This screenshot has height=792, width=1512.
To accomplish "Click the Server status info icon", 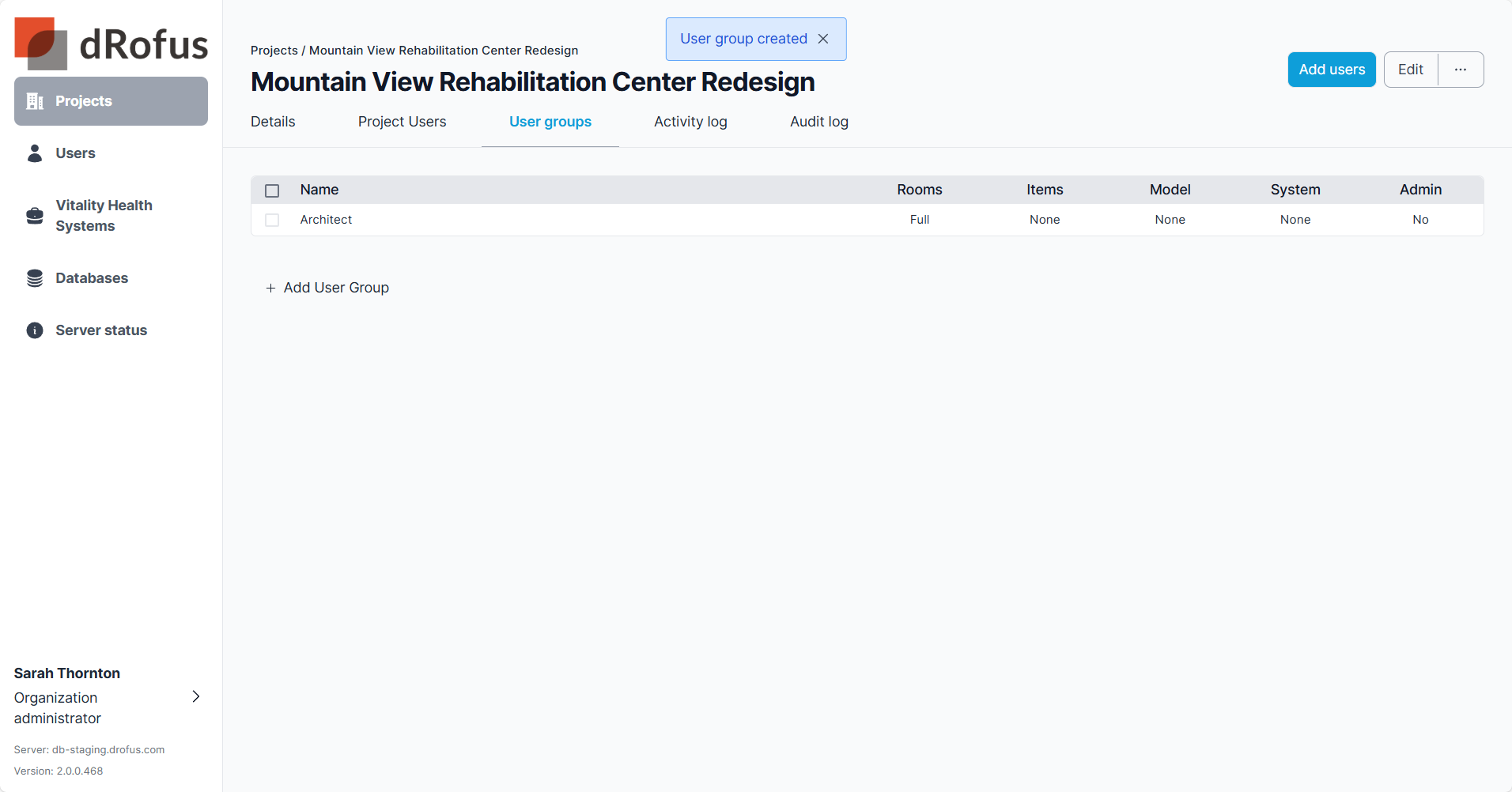I will point(35,330).
